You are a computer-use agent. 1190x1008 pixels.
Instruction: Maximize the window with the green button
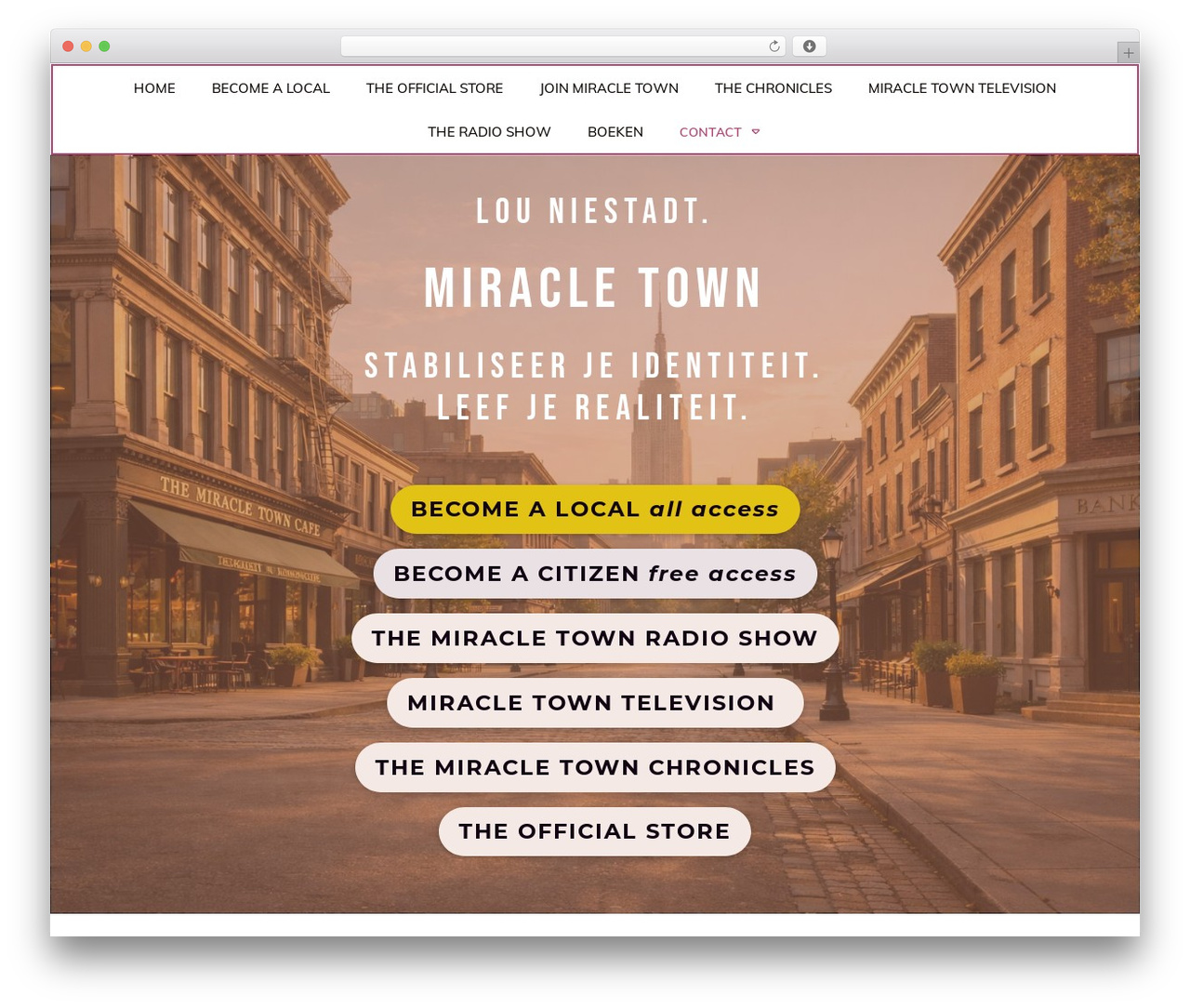pyautogui.click(x=104, y=46)
